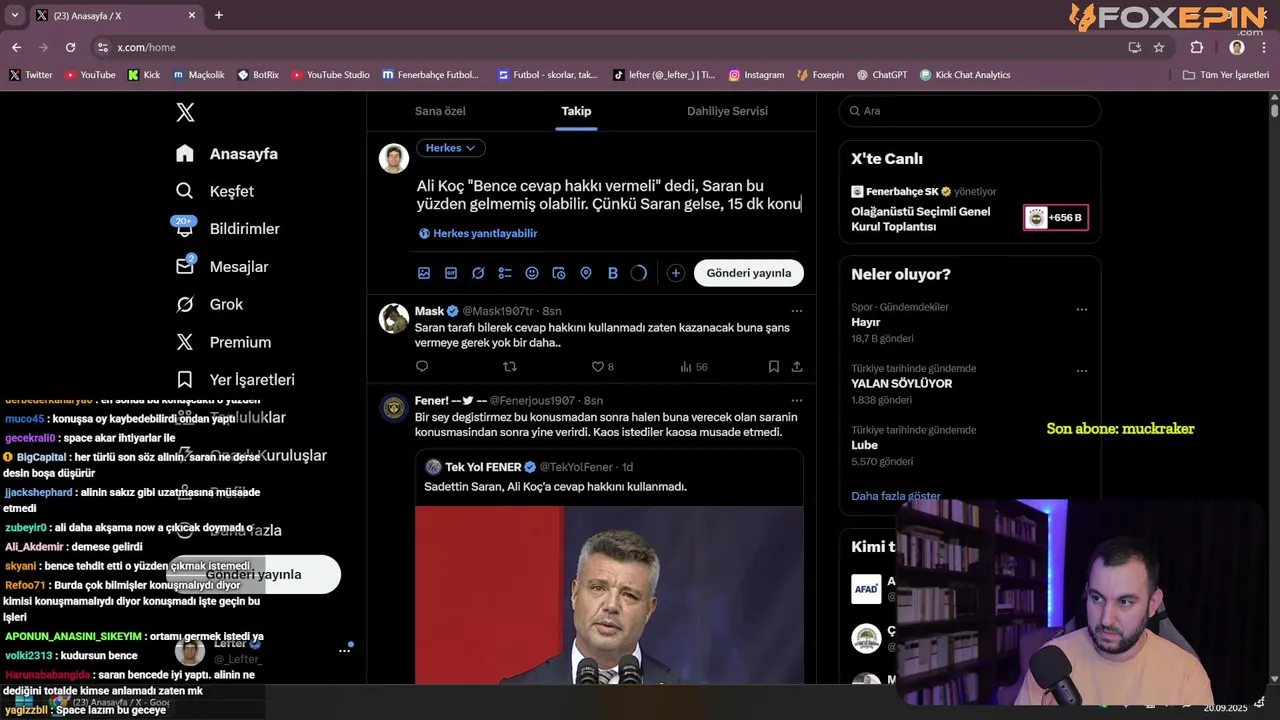Open Bildirimler notifications
The width and height of the screenshot is (1280, 720).
click(x=227, y=229)
